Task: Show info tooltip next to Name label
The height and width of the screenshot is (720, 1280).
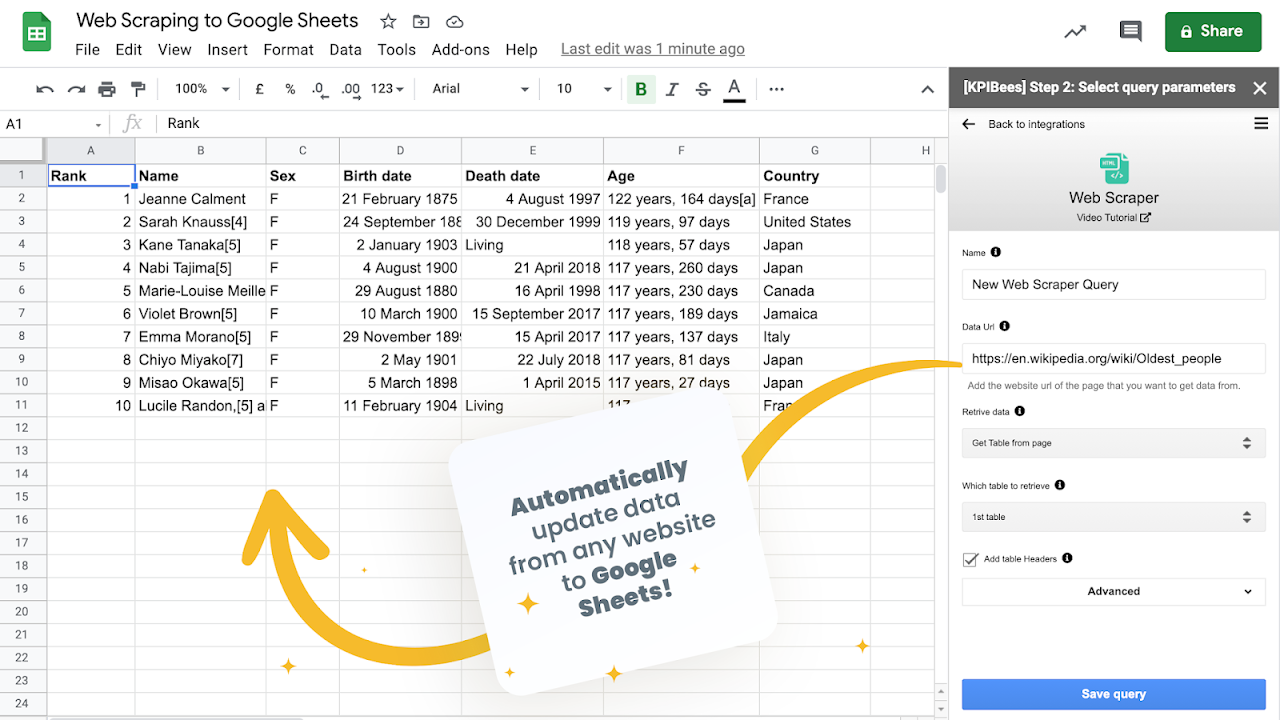Action: (995, 253)
